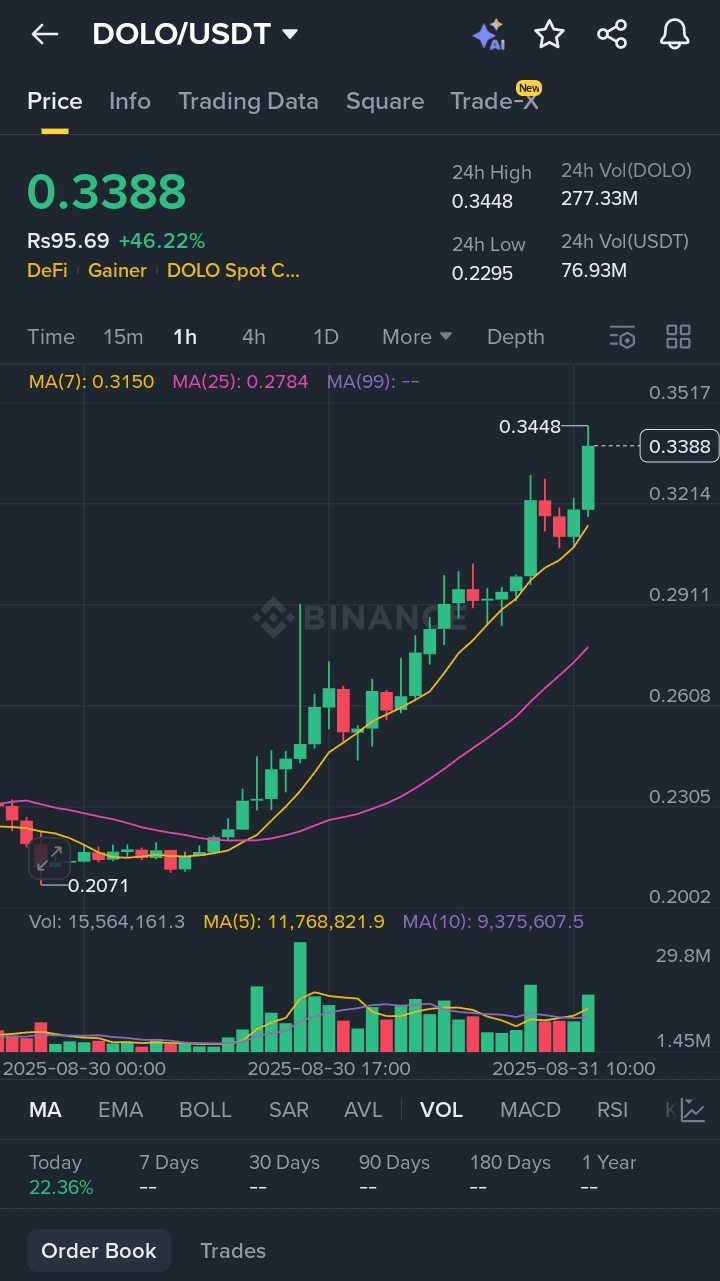Select the 1h timeframe
The width and height of the screenshot is (720, 1281).
point(185,337)
